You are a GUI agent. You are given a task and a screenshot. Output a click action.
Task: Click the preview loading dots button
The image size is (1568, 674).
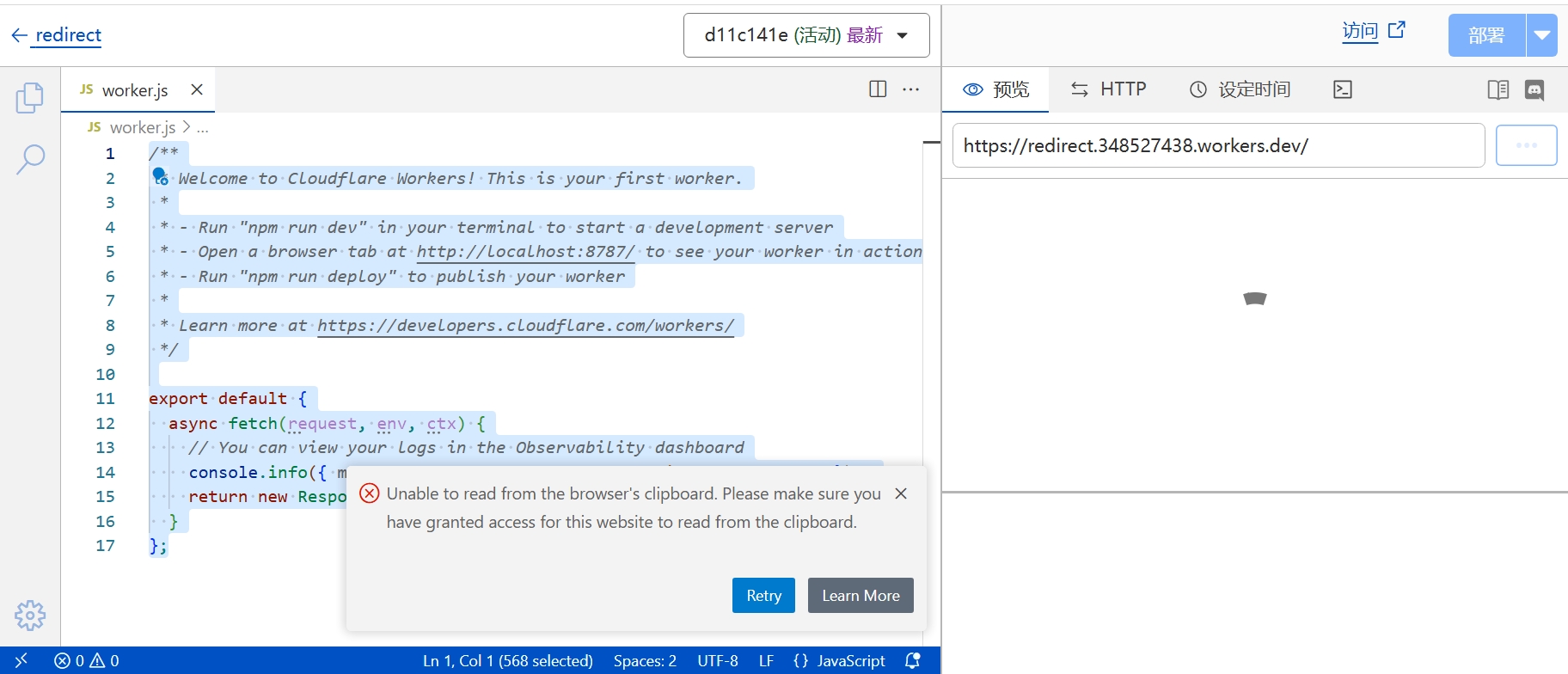coord(1527,145)
